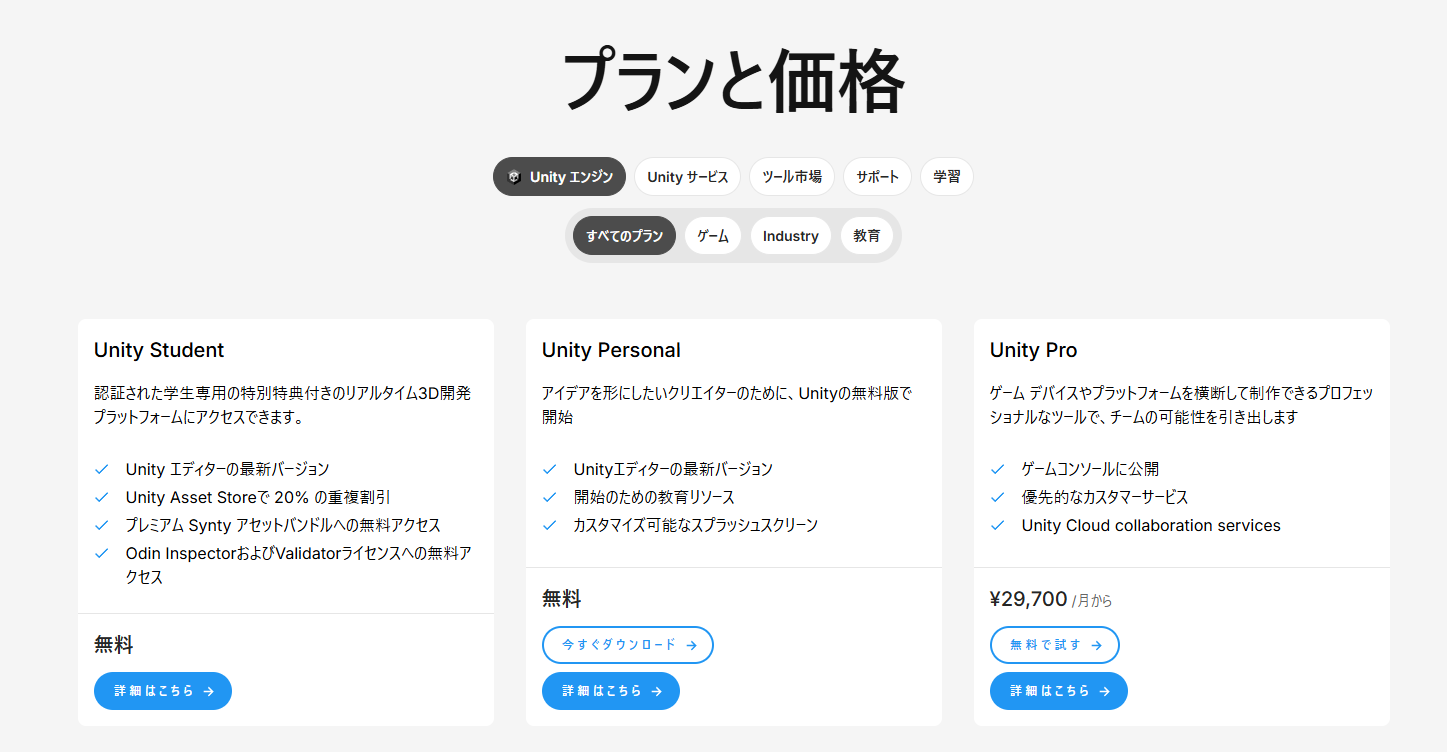This screenshot has height=752, width=1447.
Task: Click the checkmark beside Unity Asset Storeで 20% の重複割引
Action: click(101, 496)
